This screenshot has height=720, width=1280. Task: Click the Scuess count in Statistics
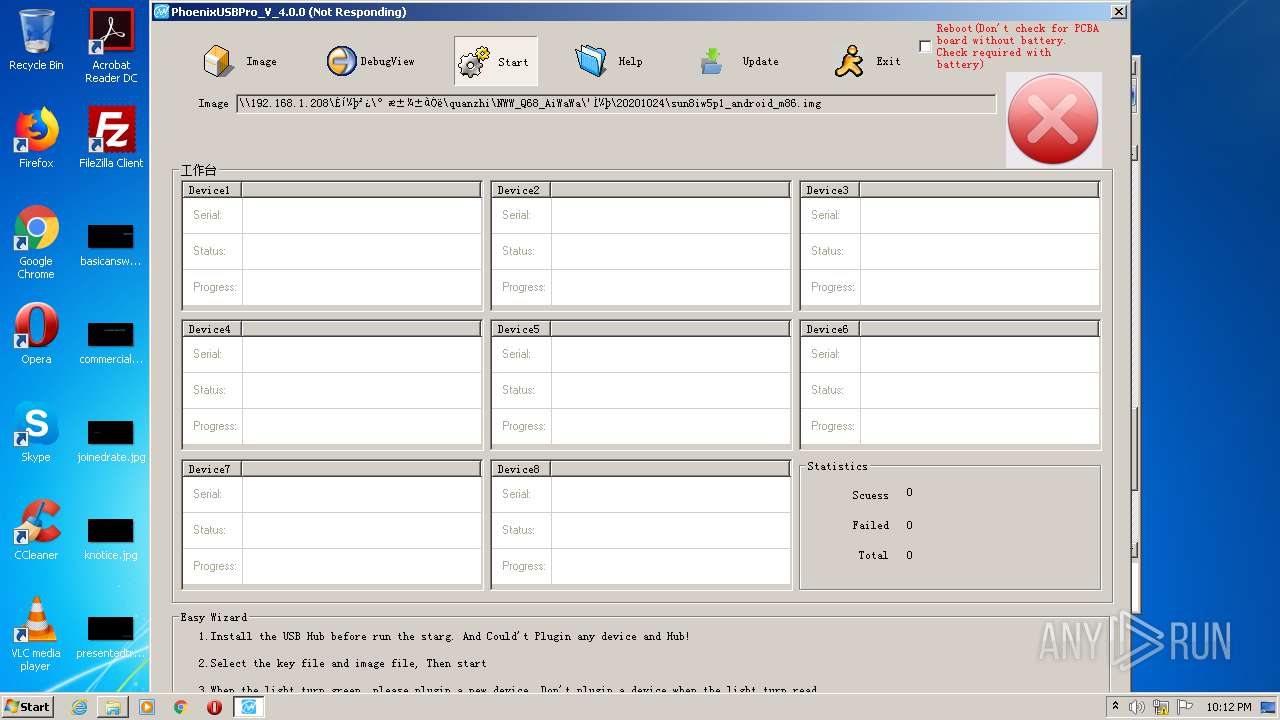point(909,493)
